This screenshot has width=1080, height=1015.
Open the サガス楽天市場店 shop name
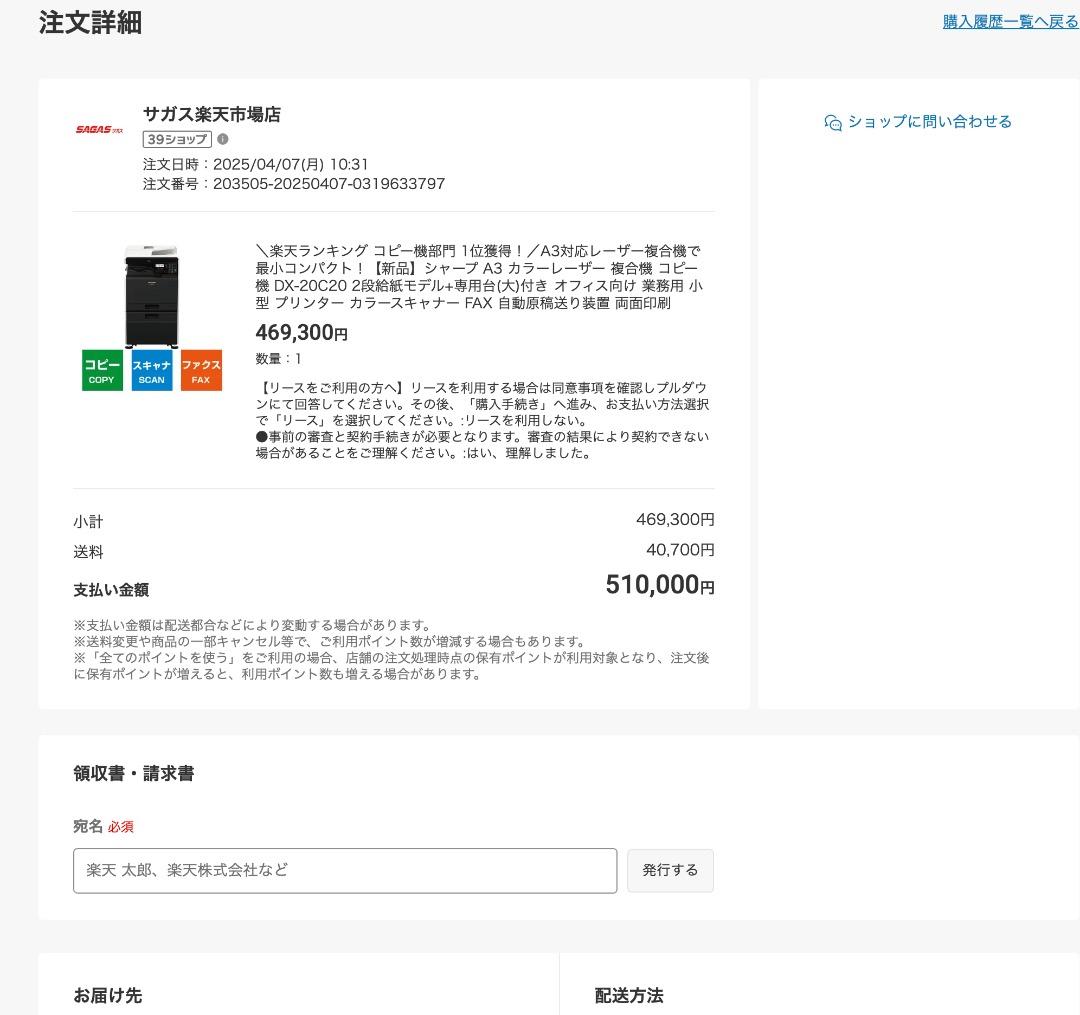click(x=211, y=114)
